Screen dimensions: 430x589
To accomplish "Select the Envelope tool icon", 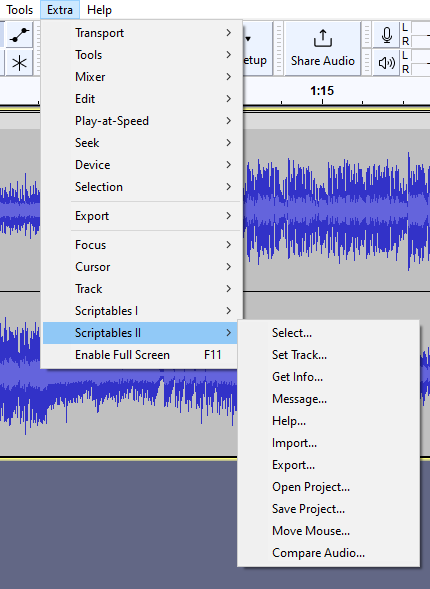I will 19,35.
